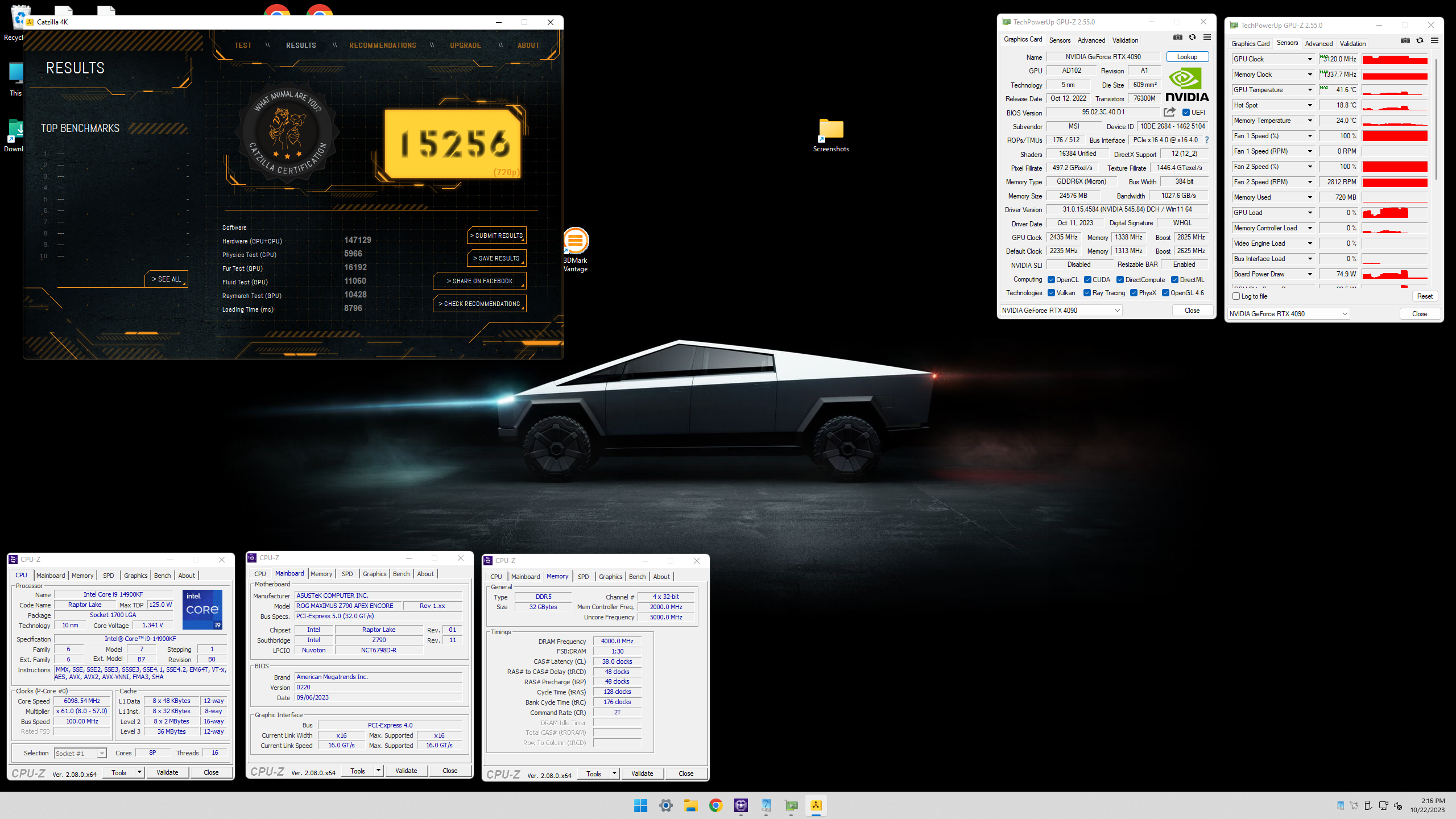This screenshot has width=1456, height=819.
Task: Open the hamburger menu in left GPU-Z window
Action: [x=1207, y=38]
